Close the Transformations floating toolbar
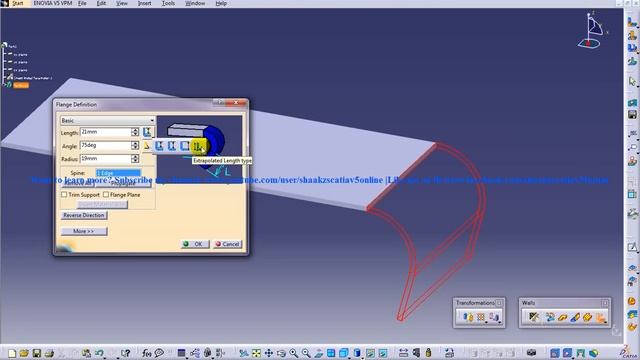640x360 pixels. click(x=499, y=303)
